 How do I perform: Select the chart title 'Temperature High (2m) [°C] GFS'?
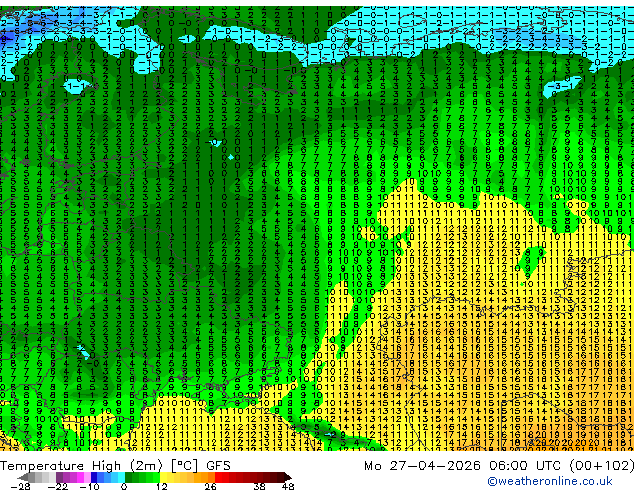point(115,466)
